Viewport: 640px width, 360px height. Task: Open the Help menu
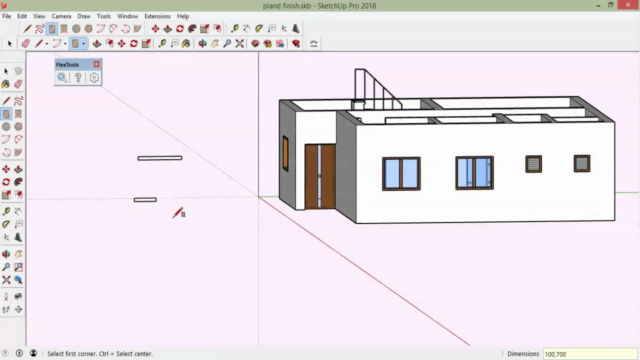[183, 16]
